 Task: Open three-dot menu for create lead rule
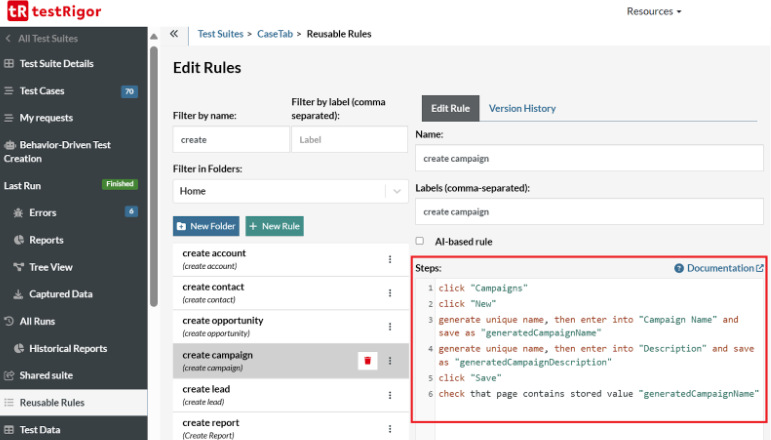tap(390, 394)
